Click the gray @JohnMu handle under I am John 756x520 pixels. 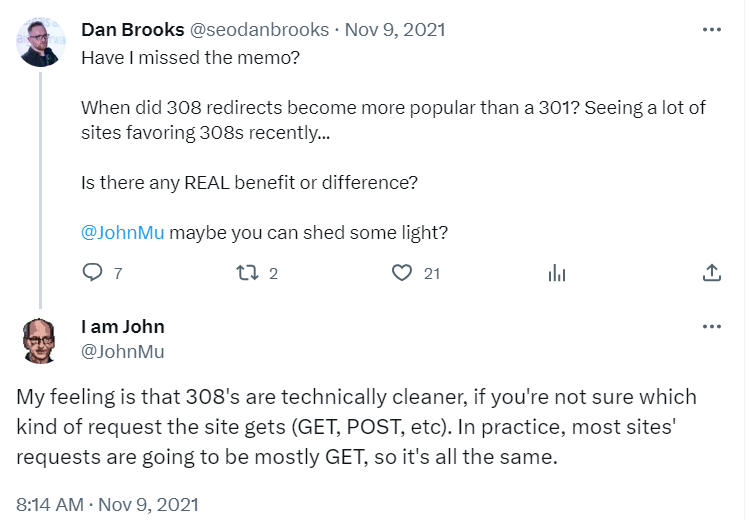[x=122, y=351]
